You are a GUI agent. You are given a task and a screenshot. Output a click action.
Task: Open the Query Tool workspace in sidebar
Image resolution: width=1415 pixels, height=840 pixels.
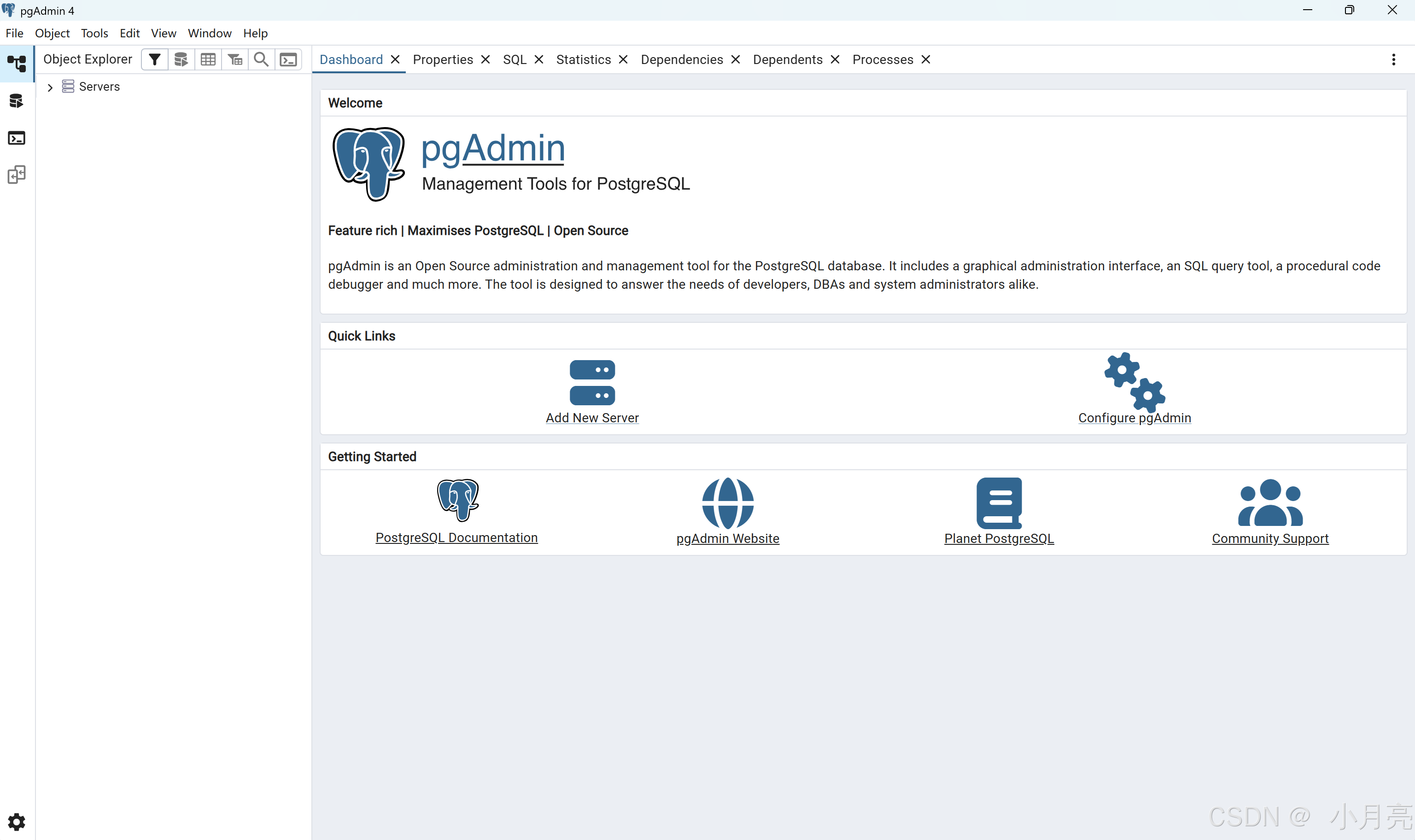[x=17, y=101]
